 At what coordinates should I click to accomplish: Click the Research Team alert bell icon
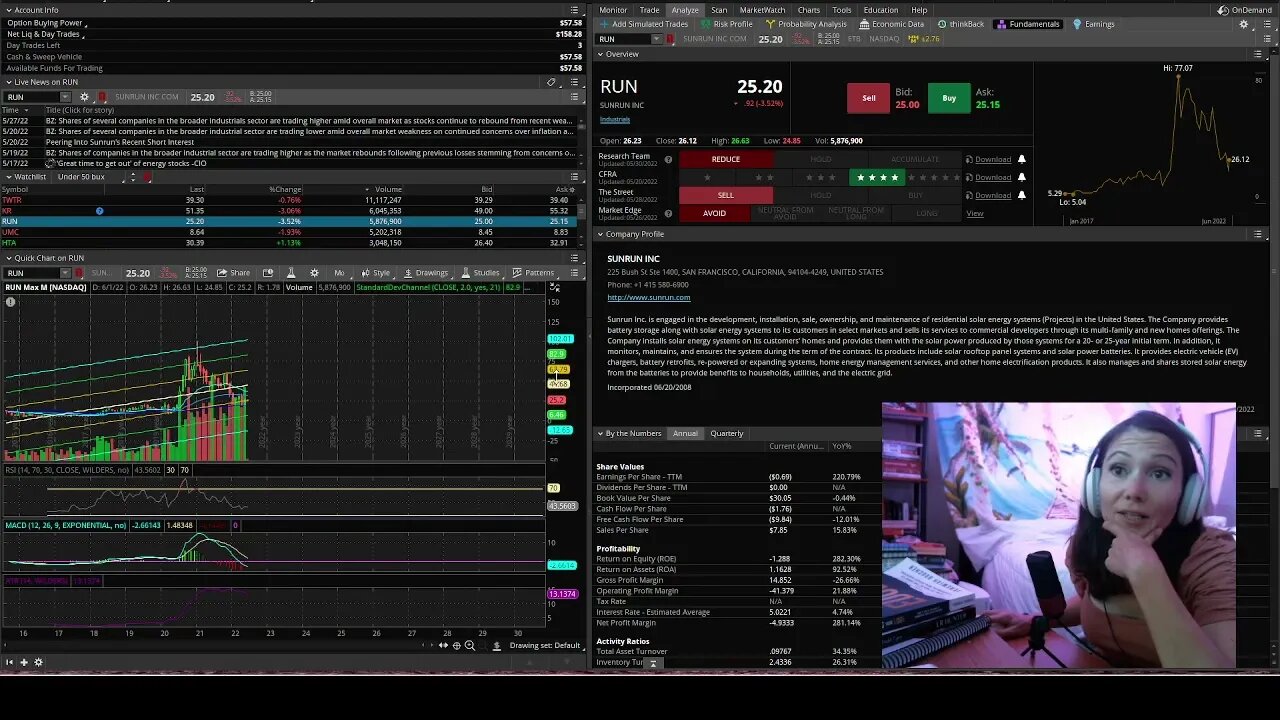(x=1021, y=159)
